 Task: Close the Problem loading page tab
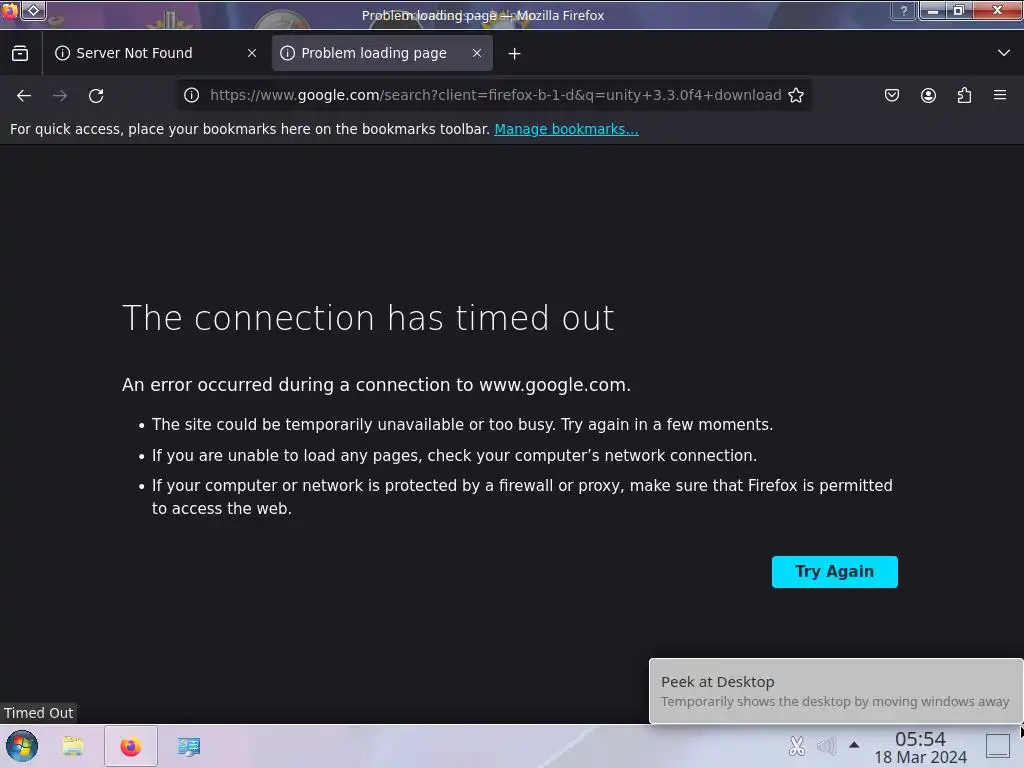(477, 54)
